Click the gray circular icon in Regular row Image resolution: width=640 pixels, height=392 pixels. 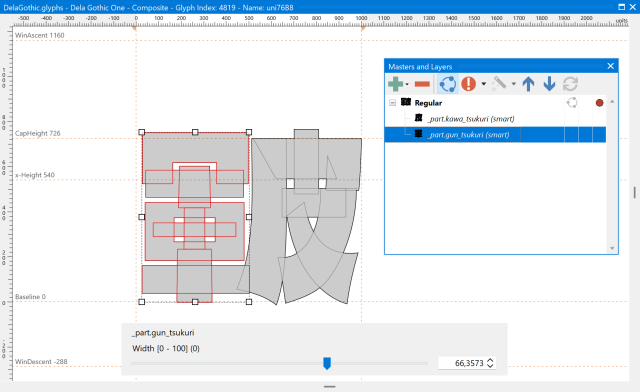(x=572, y=102)
